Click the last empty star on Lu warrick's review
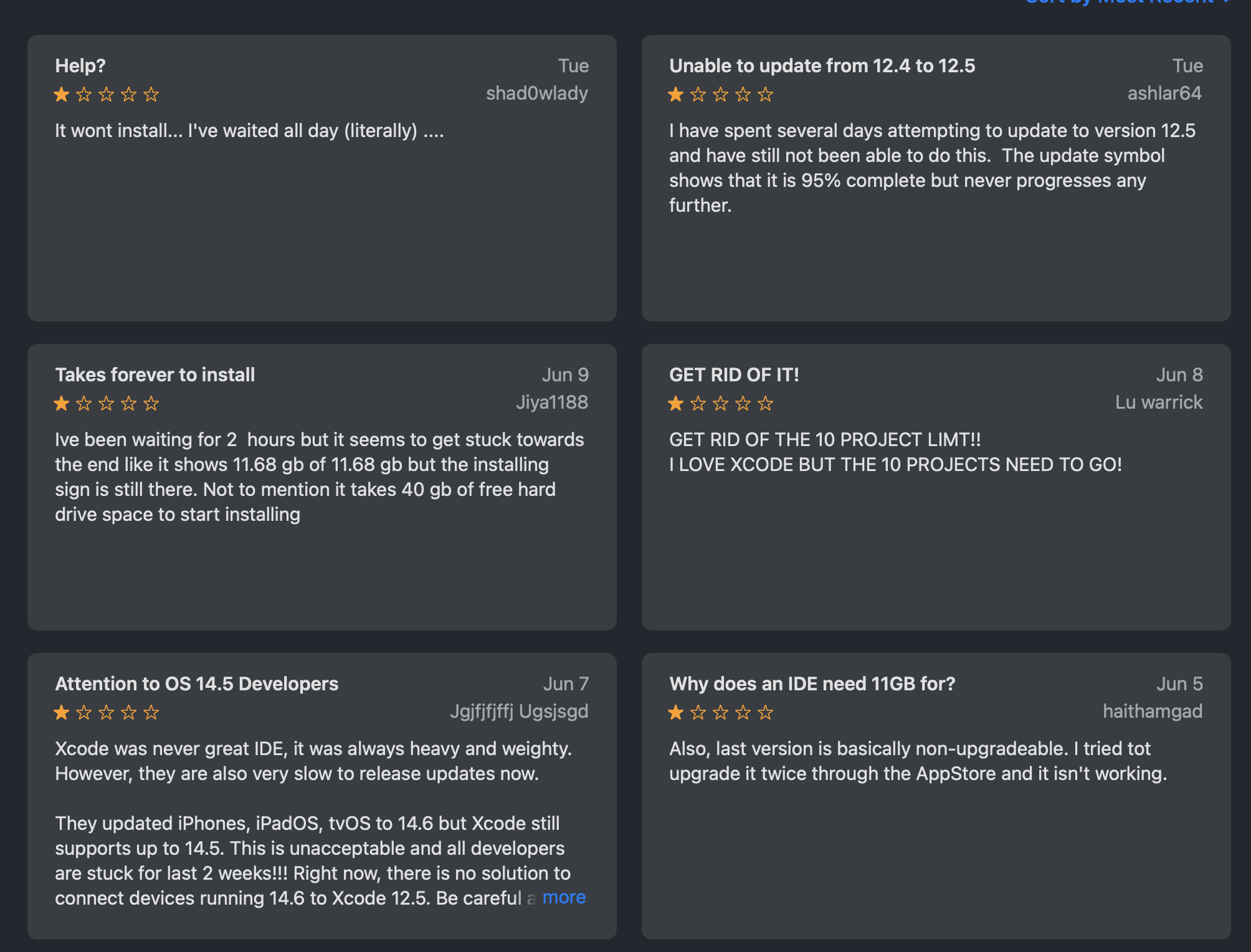Image resolution: width=1251 pixels, height=952 pixels. pyautogui.click(x=766, y=404)
